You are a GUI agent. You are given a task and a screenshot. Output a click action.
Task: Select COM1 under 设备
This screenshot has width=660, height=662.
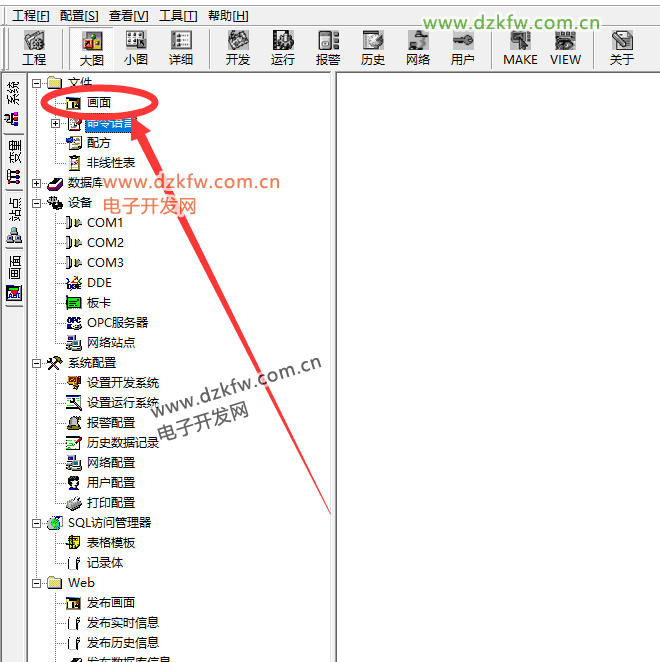(x=105, y=223)
